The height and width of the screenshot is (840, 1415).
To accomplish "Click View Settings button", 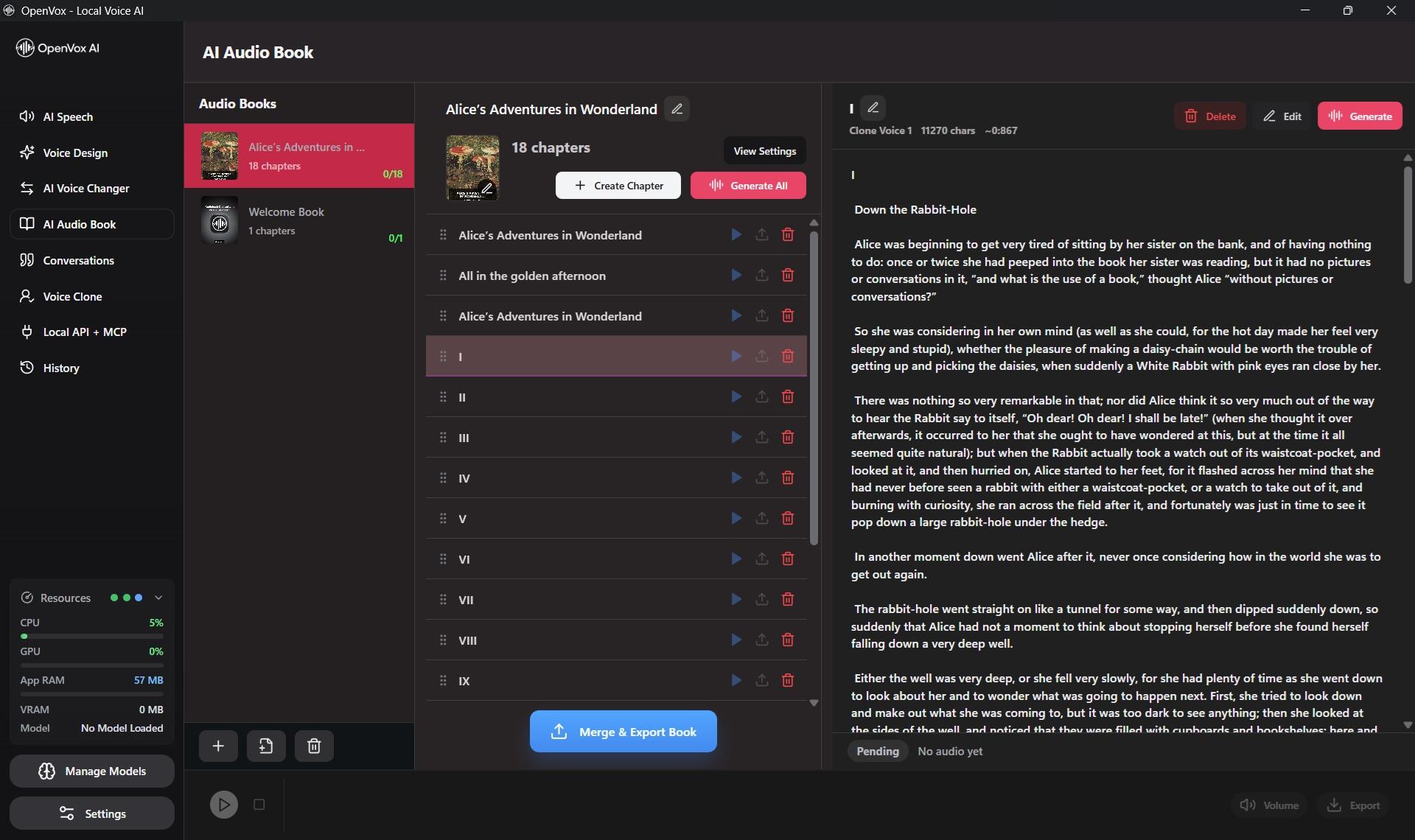I will [764, 151].
